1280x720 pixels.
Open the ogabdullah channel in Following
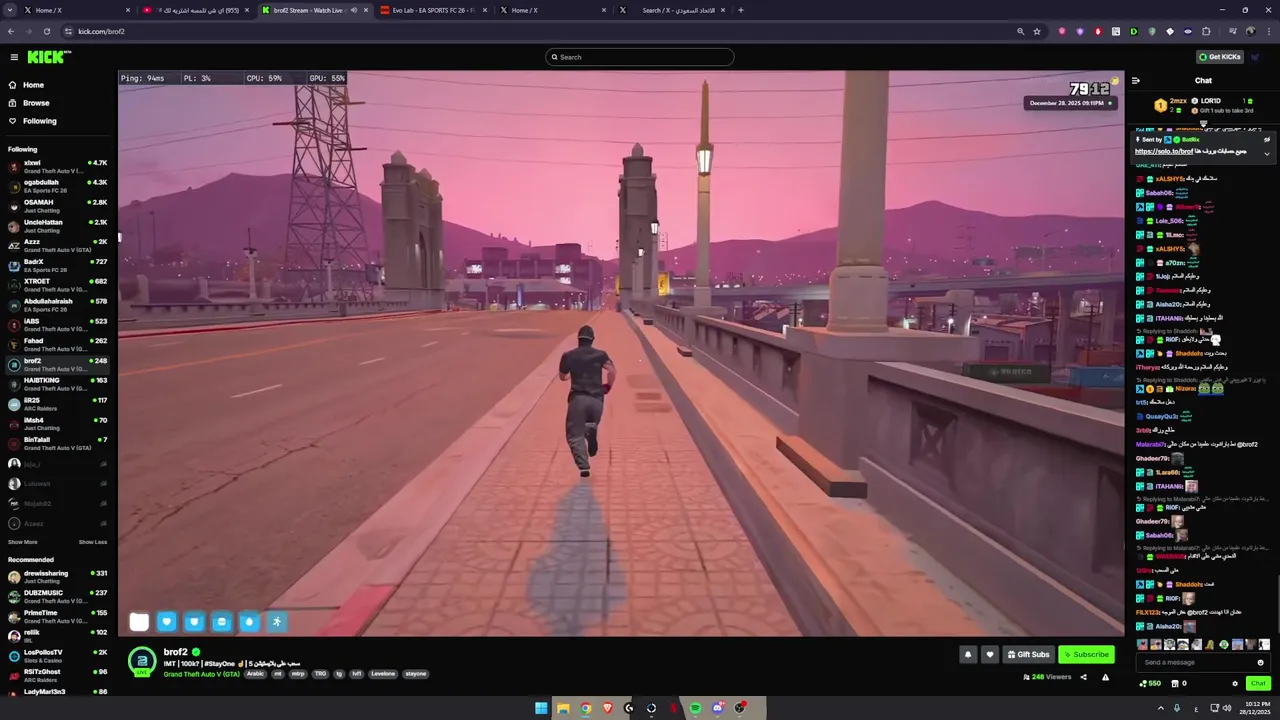tap(58, 186)
